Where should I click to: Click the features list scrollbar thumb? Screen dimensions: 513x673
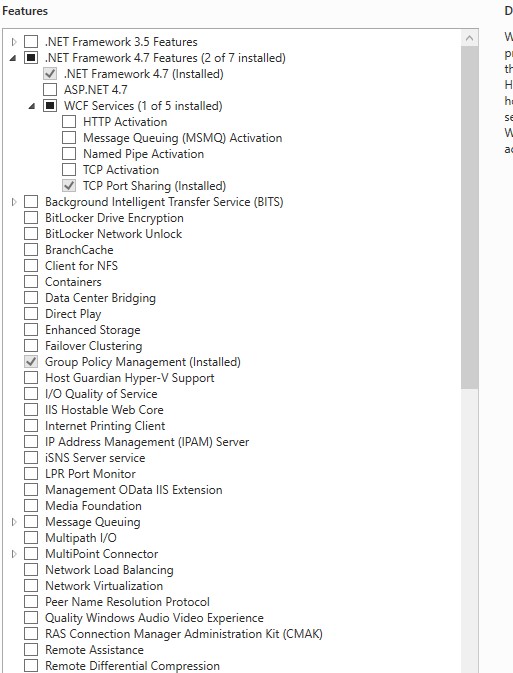point(470,218)
